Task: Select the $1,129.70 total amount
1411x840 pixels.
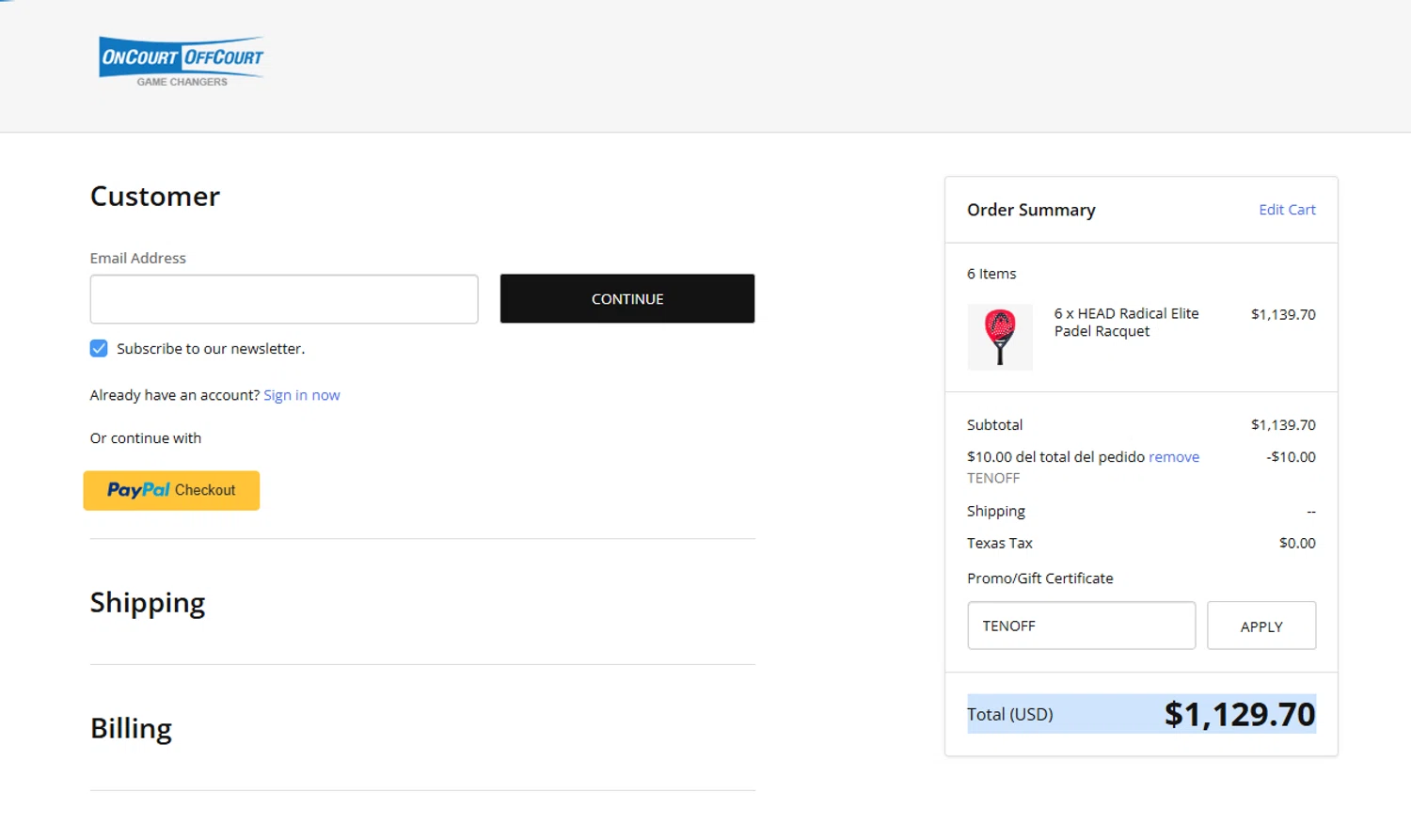Action: [x=1240, y=715]
